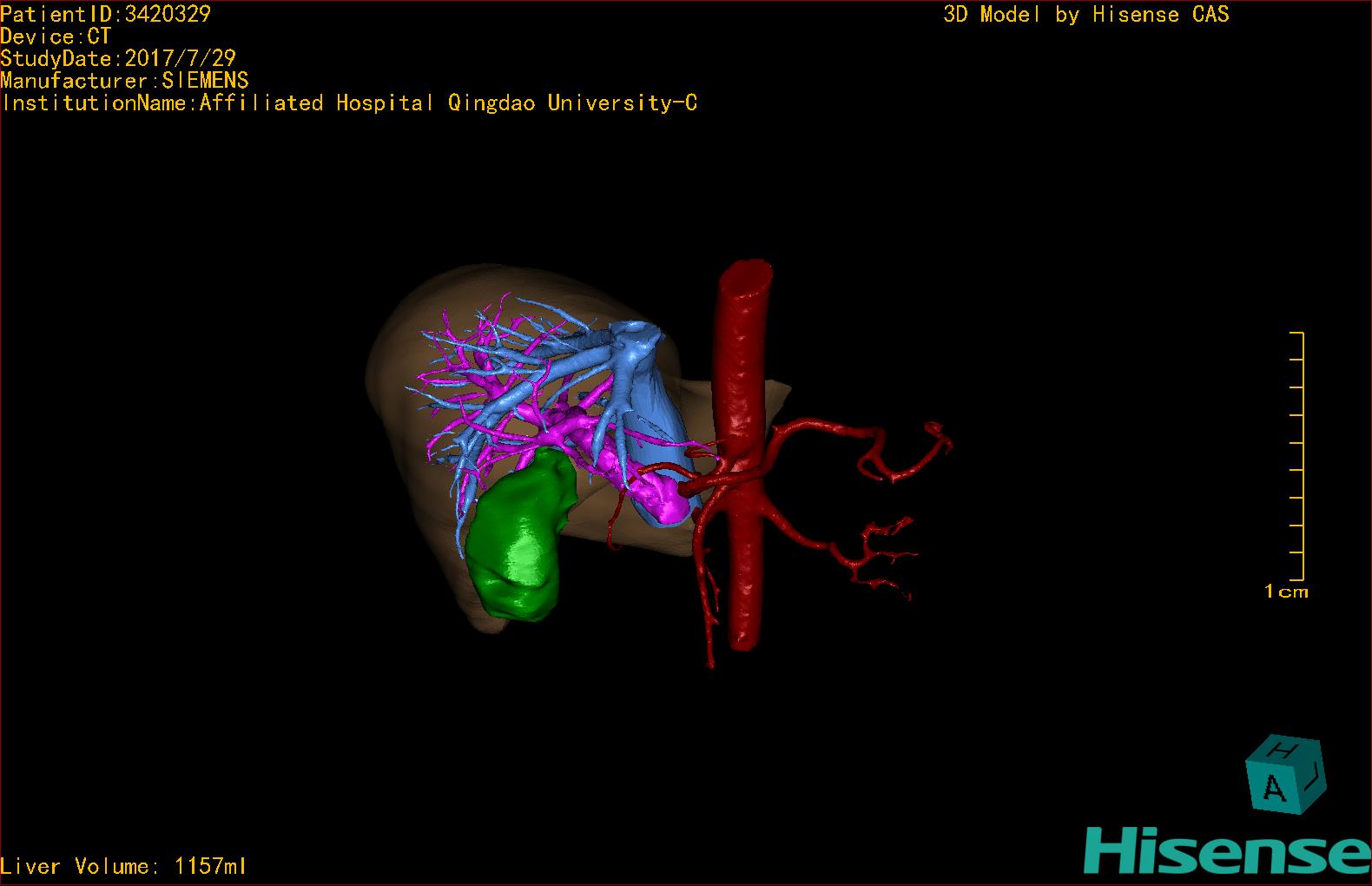Click the "PatientID:3420329" text
This screenshot has height=886, width=1372.
106,14
